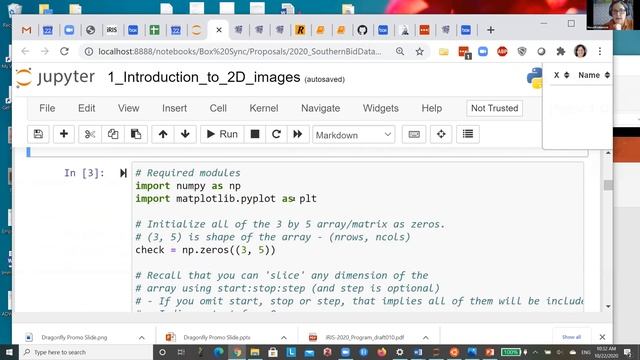Run cell 3 with the step icon
This screenshot has width=640, height=360.
[123, 173]
